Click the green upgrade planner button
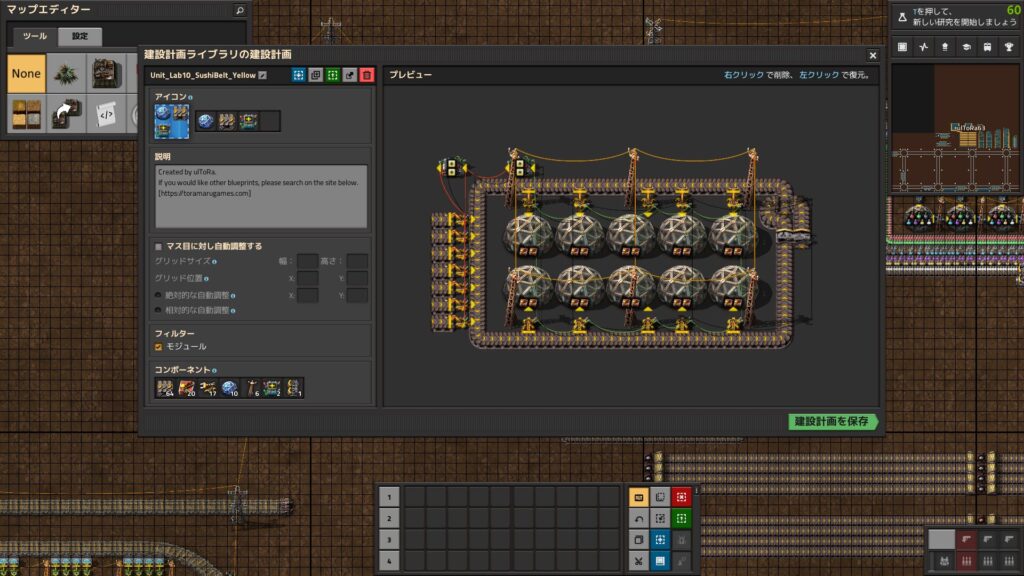Viewport: 1024px width, 576px height. click(332, 75)
